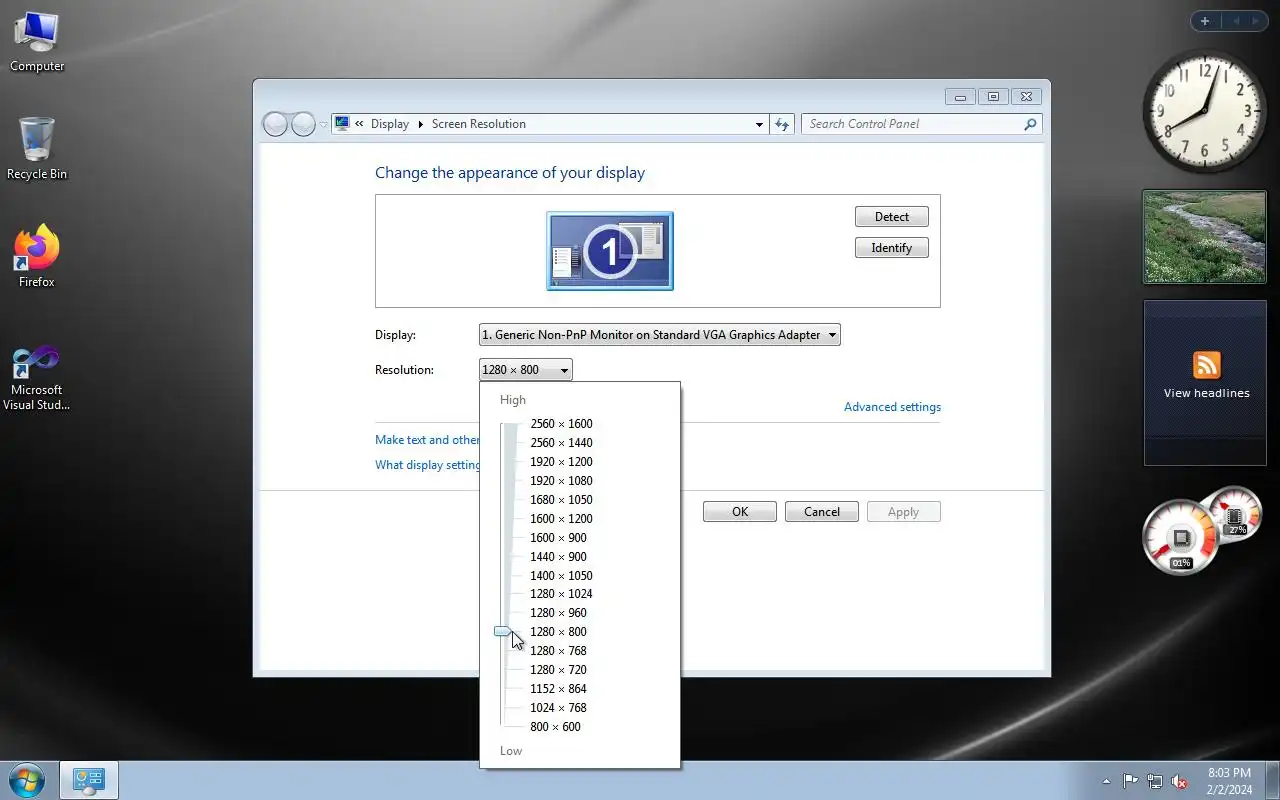Click the CPU meter gadget
Screen dimensions: 1280x800
click(1181, 538)
